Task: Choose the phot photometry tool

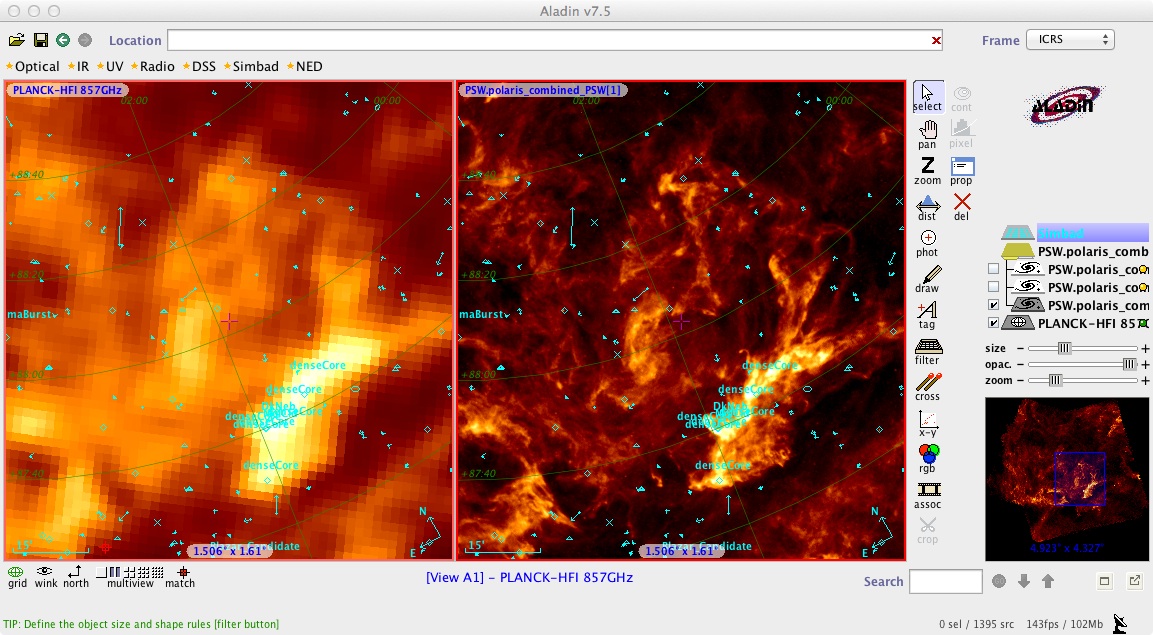Action: coord(927,242)
